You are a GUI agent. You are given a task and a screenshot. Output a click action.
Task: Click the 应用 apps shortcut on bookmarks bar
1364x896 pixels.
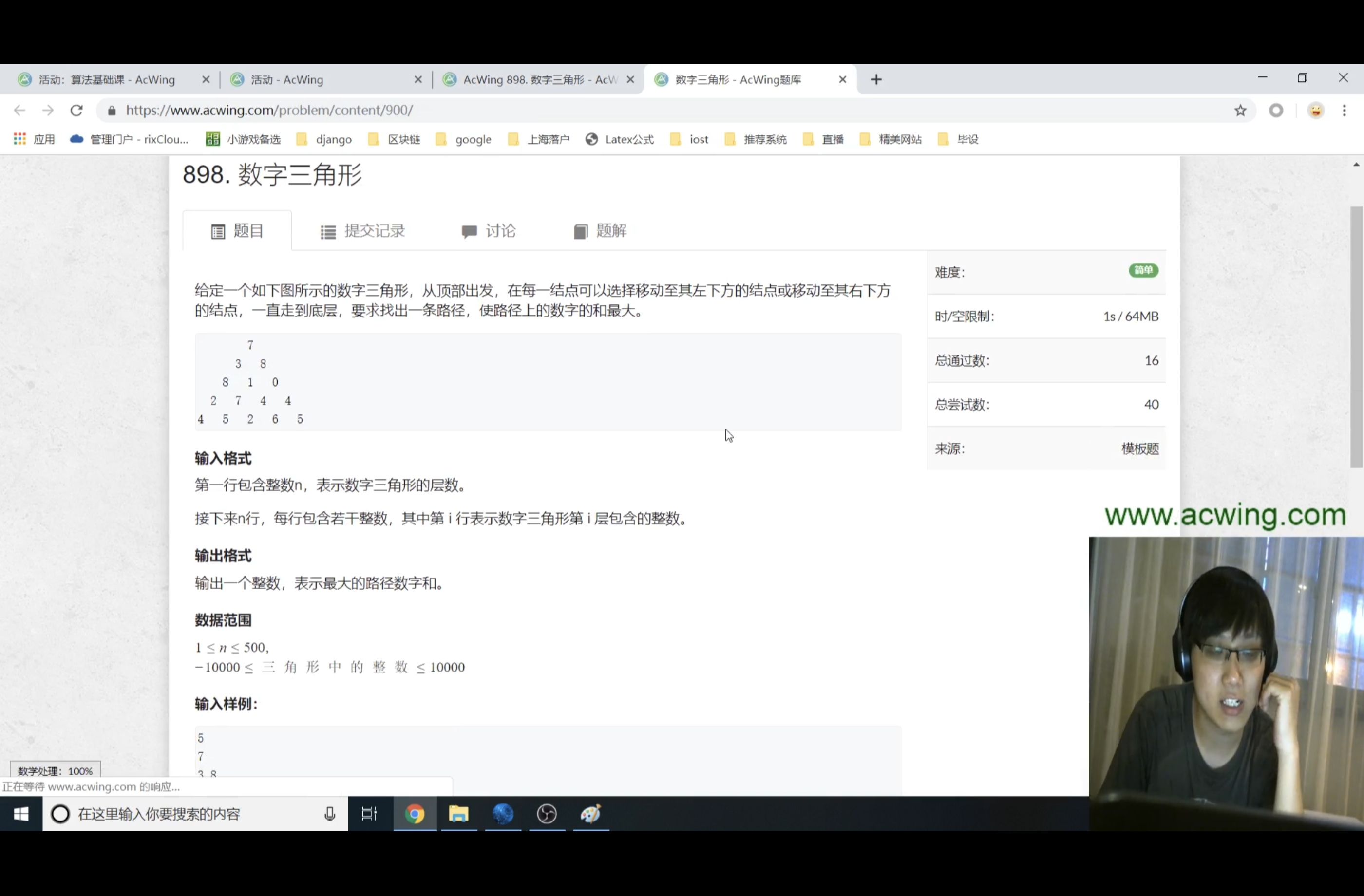[35, 139]
